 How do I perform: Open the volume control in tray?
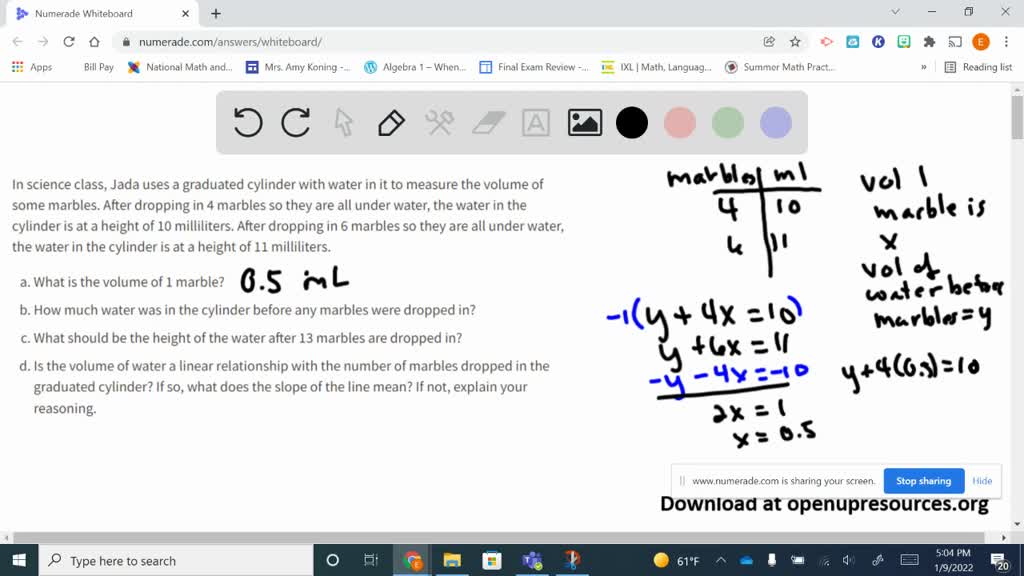click(848, 560)
